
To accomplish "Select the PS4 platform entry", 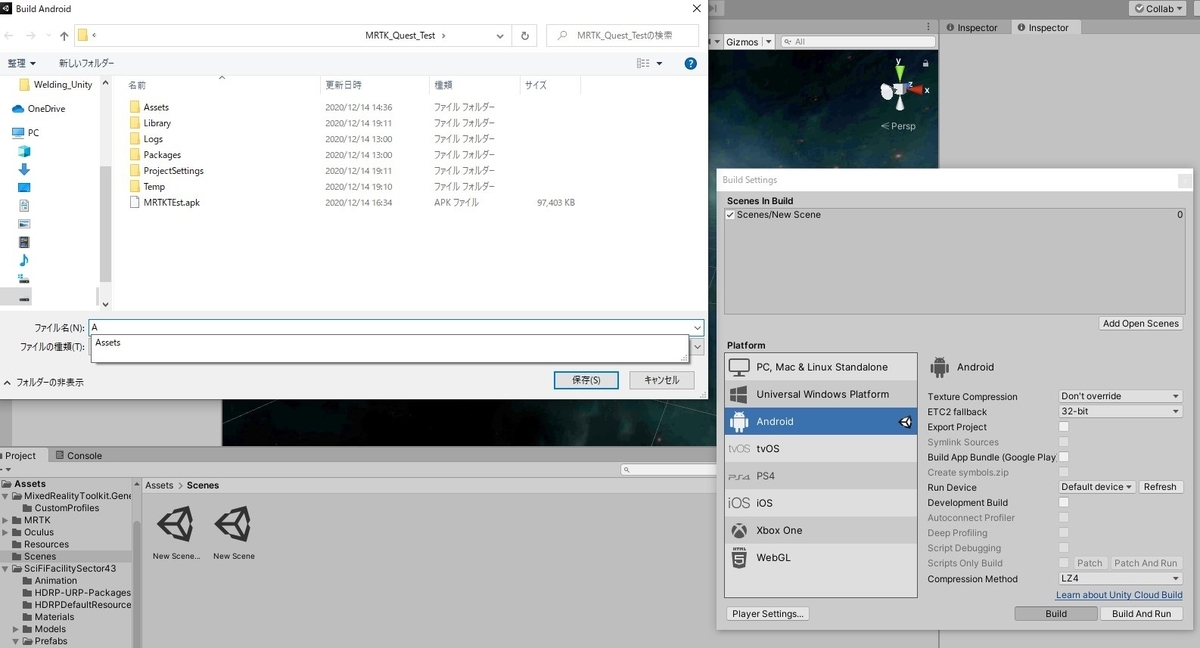I will tap(821, 476).
